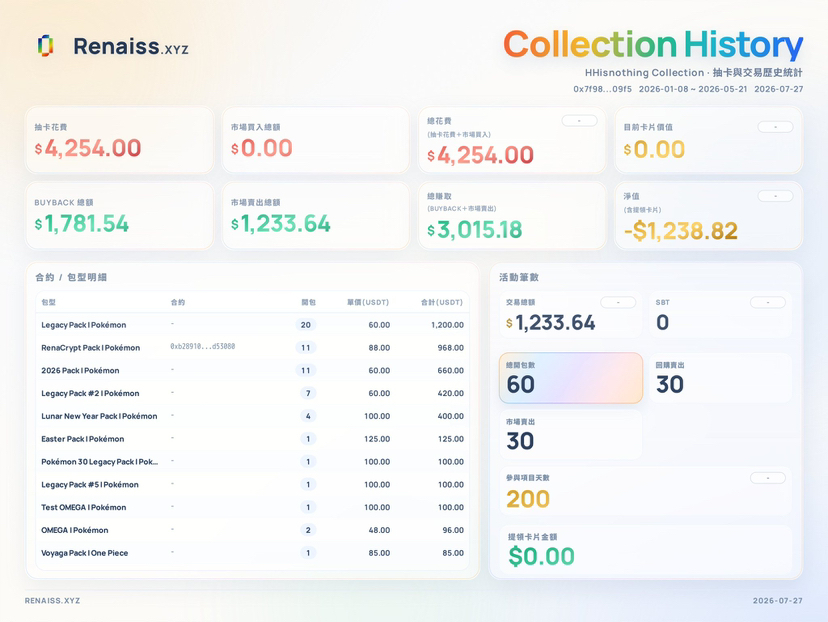Viewport: 828px width, 622px height.
Task: Select the 2026 Pack | Pokémon row
Action: (252, 370)
